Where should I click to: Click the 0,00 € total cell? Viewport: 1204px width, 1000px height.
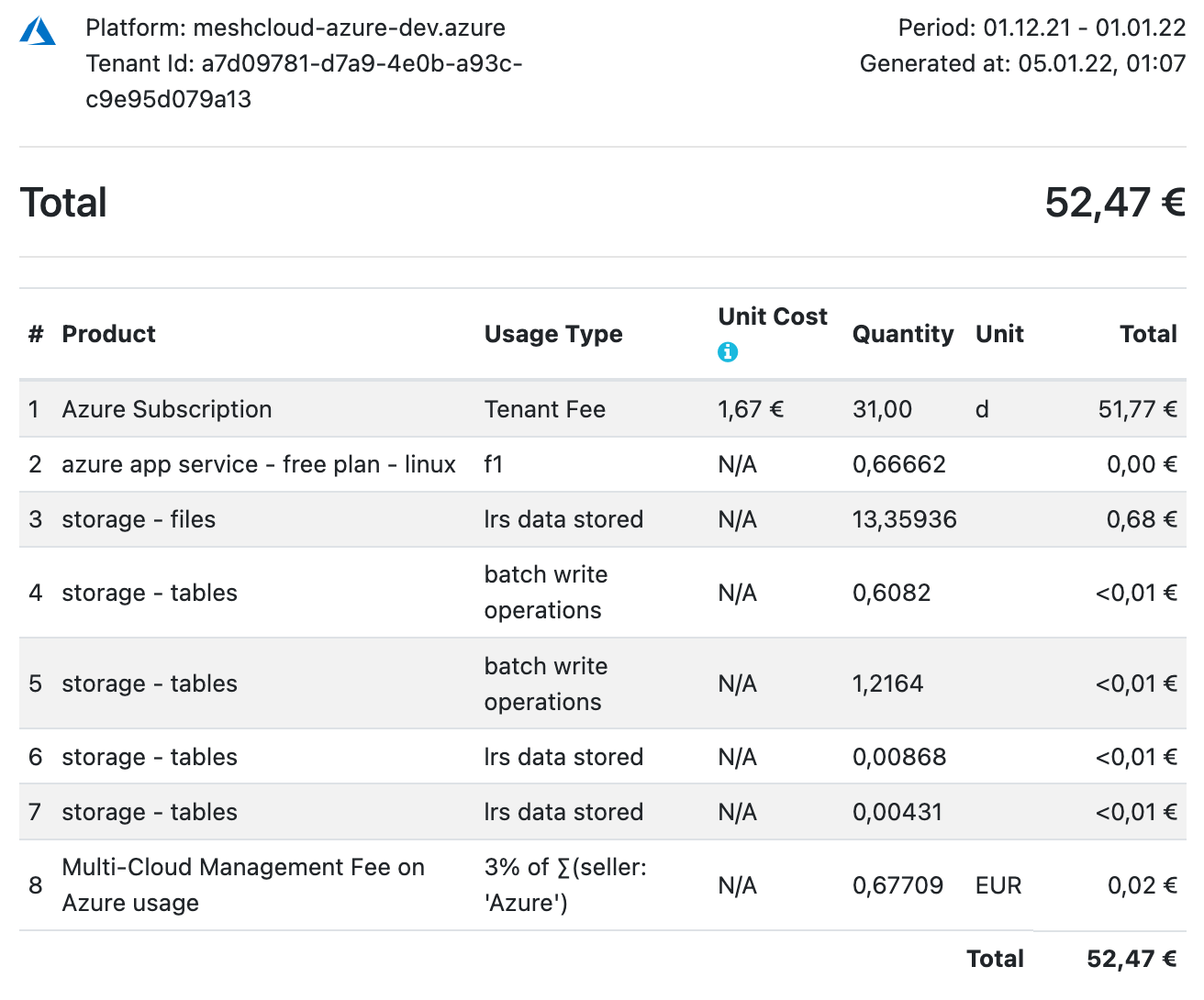1142,464
